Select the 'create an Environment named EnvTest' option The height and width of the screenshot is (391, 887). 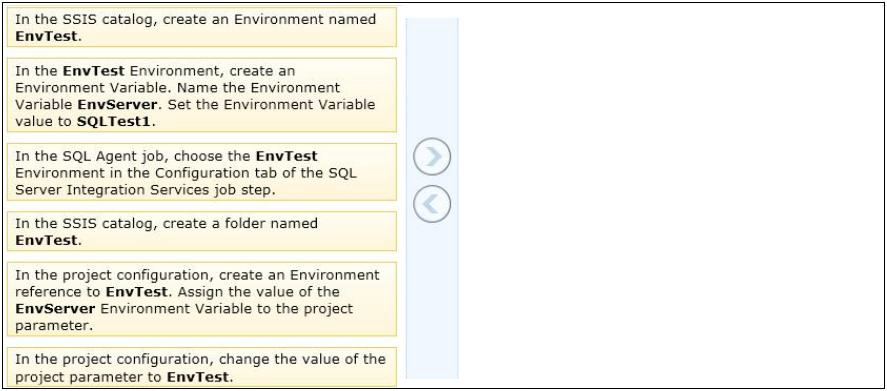tap(201, 27)
